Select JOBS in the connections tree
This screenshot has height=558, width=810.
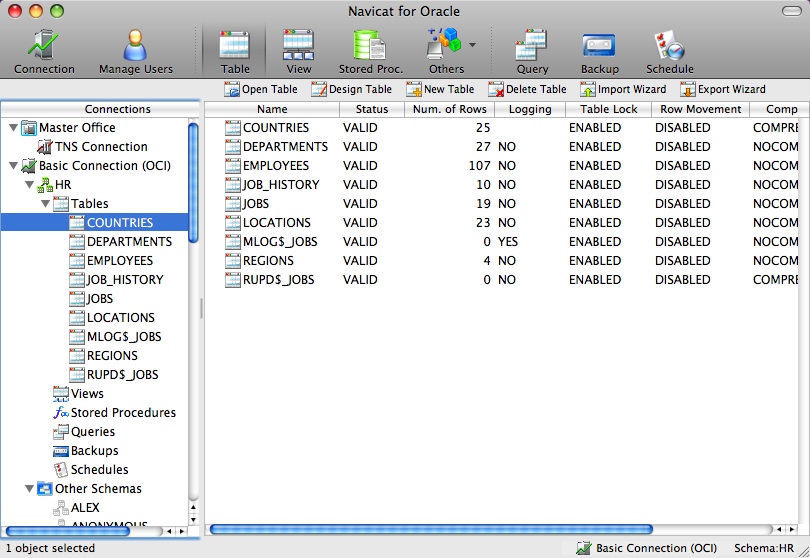(91, 299)
